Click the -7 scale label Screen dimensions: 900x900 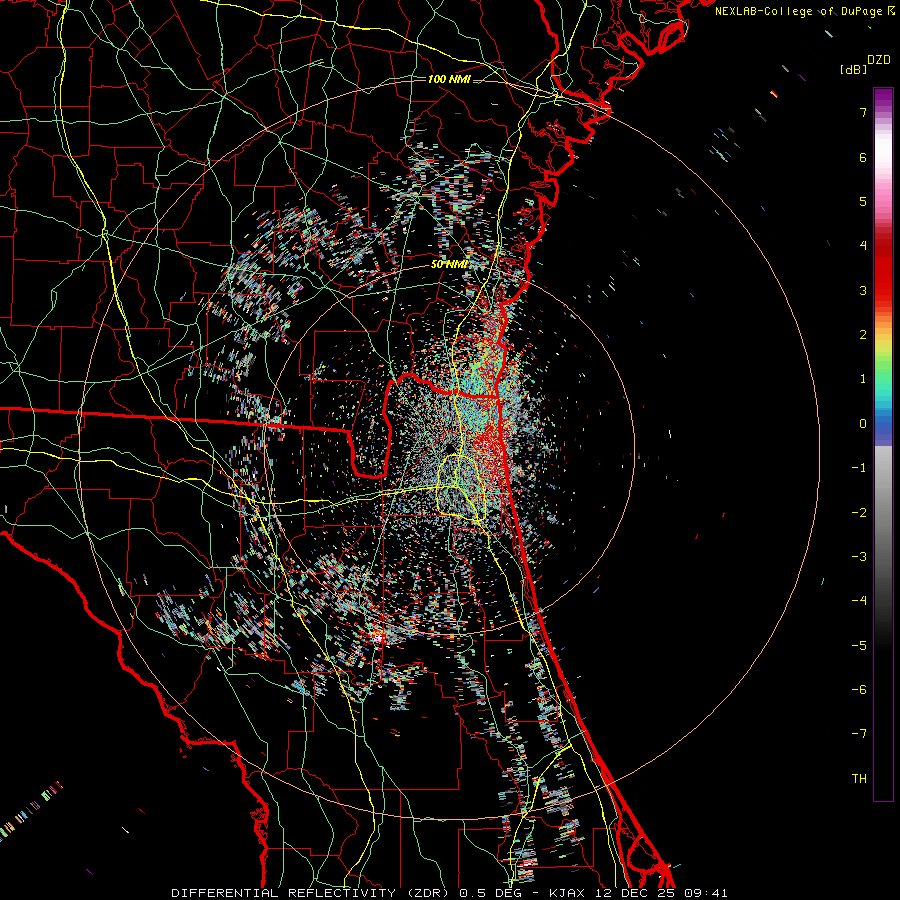tap(859, 734)
